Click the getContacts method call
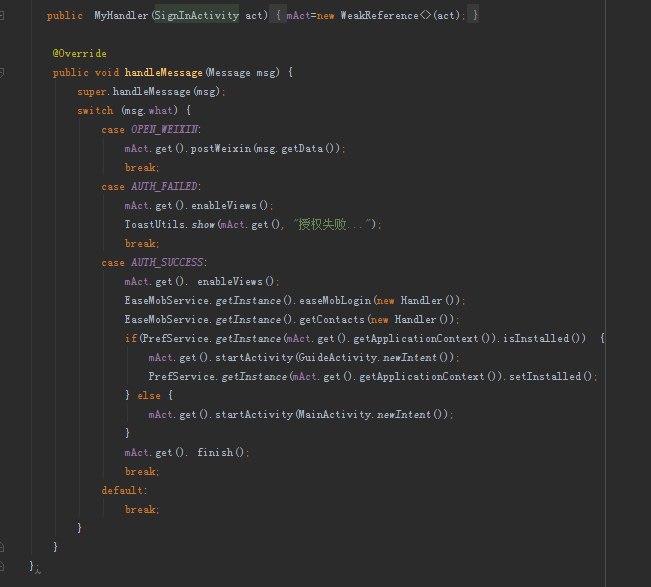The height and width of the screenshot is (587, 651). (x=332, y=320)
